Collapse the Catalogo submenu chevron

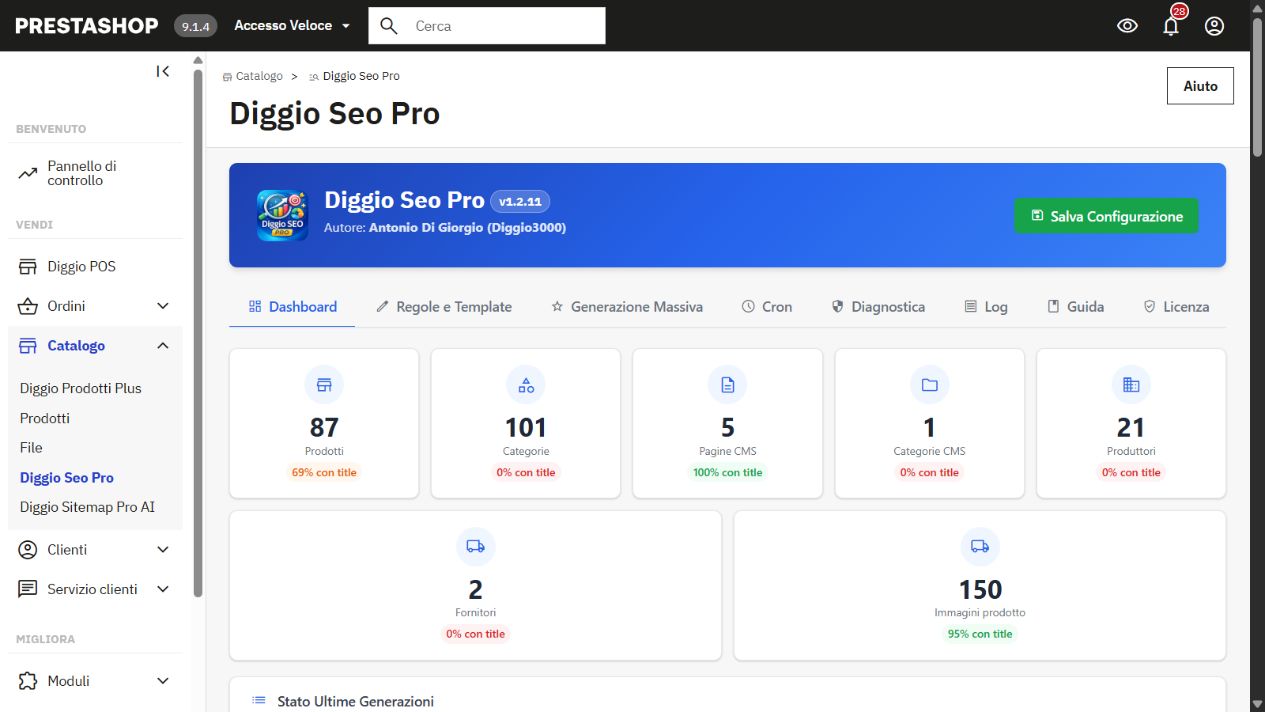point(163,346)
